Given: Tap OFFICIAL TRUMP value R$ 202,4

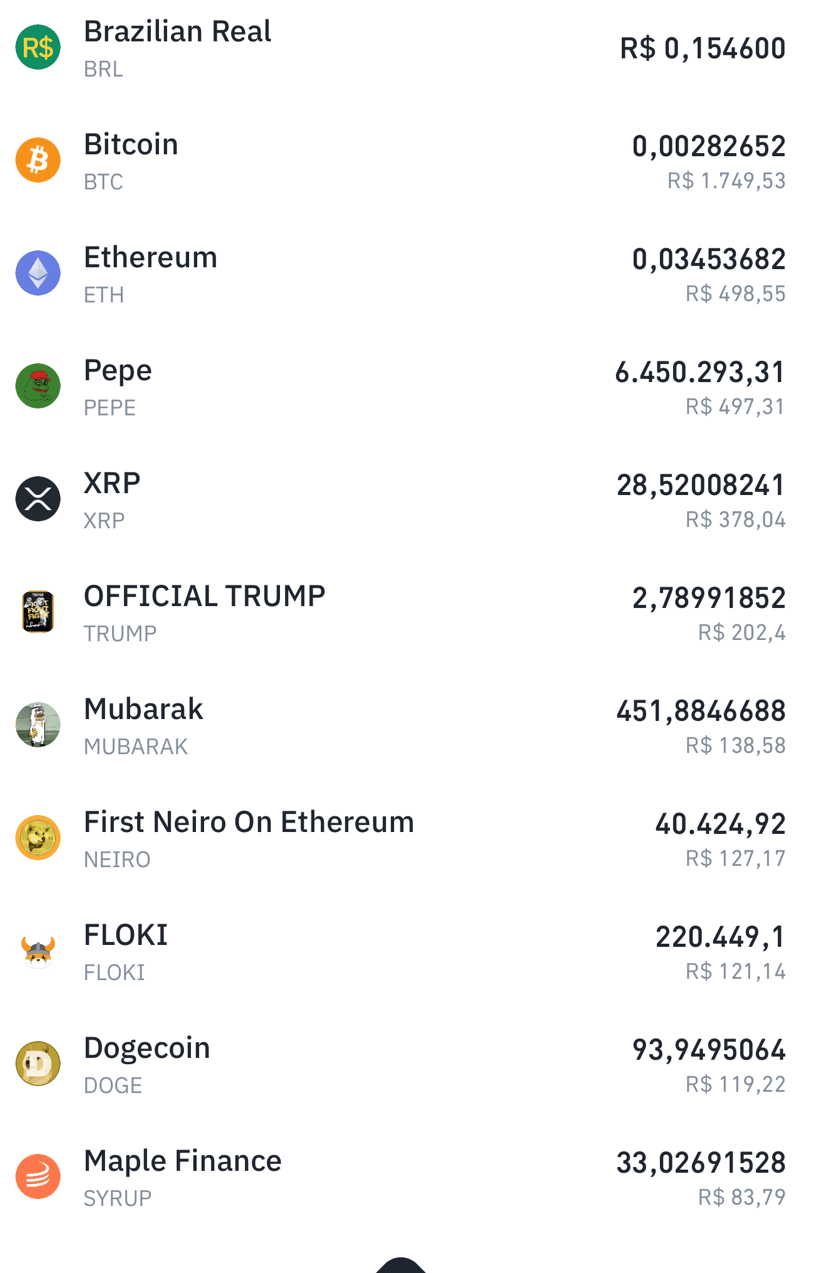Looking at the screenshot, I should point(742,633).
